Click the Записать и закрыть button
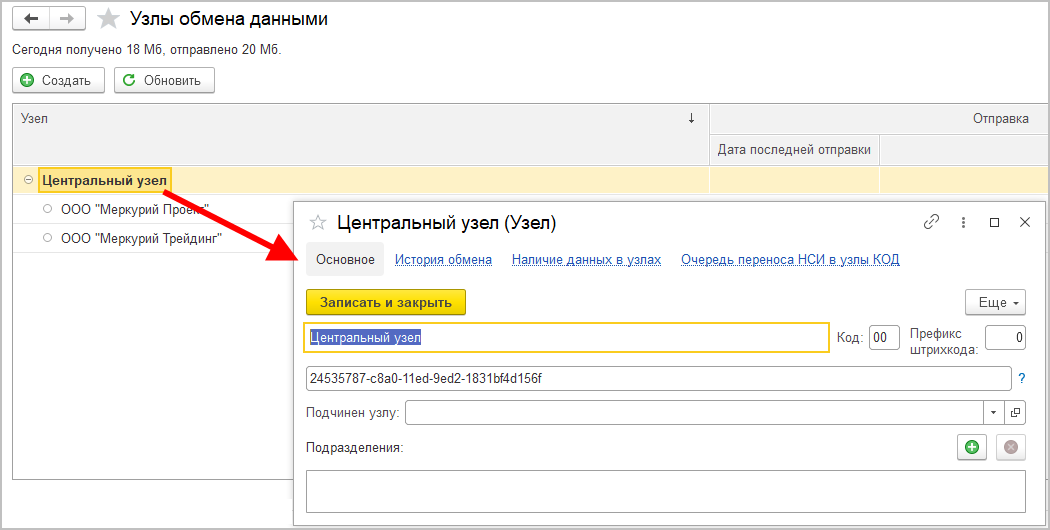The image size is (1050, 530). point(386,302)
